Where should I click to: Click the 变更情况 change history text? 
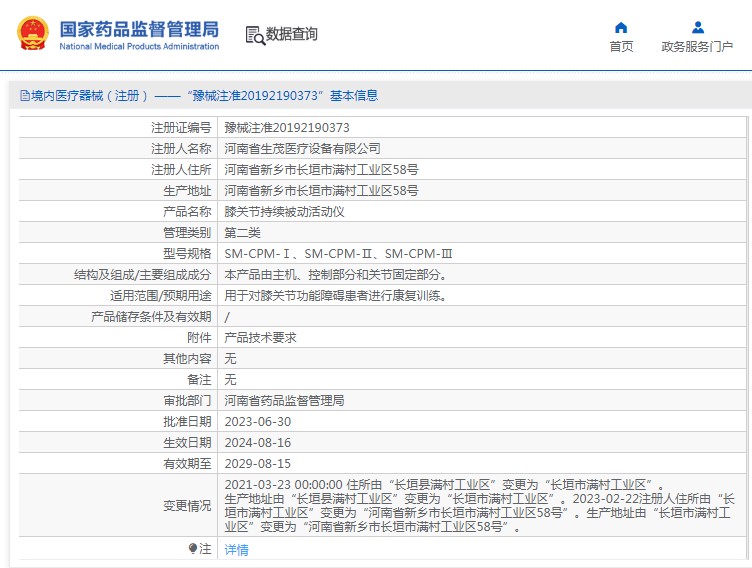pyautogui.click(x=480, y=506)
